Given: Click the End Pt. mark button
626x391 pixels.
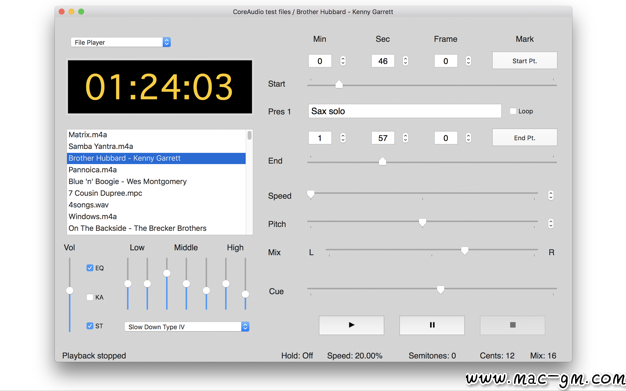Looking at the screenshot, I should pos(525,138).
